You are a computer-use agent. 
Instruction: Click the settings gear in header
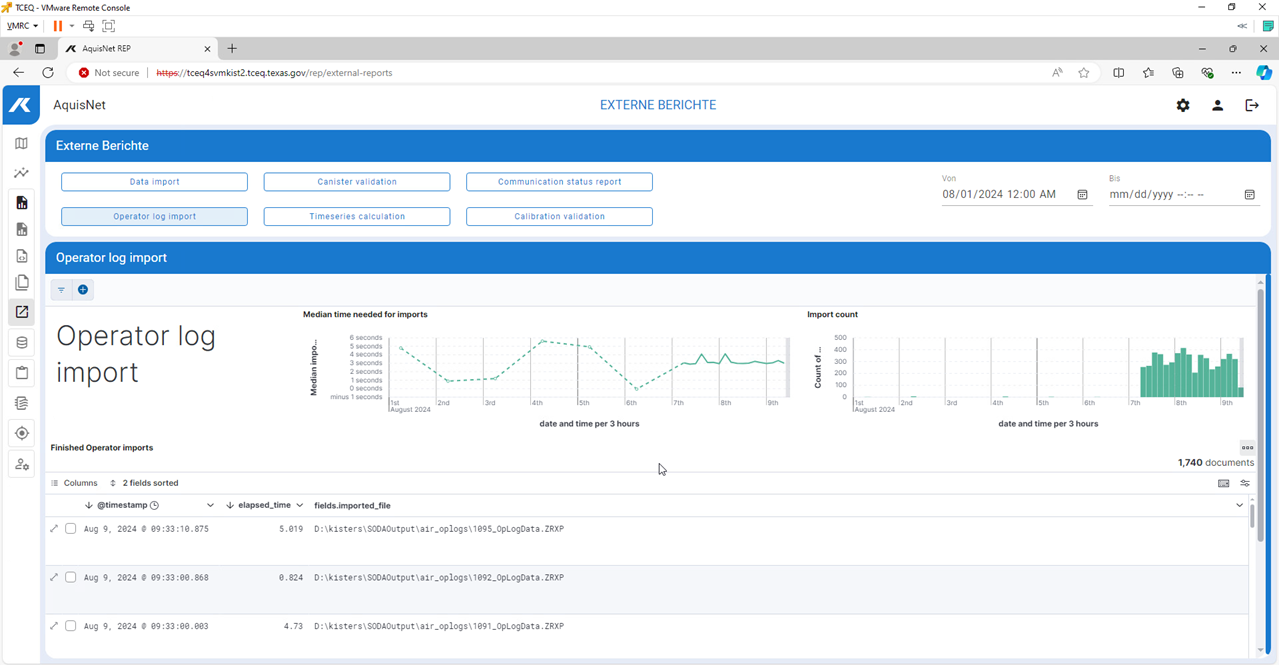1183,105
